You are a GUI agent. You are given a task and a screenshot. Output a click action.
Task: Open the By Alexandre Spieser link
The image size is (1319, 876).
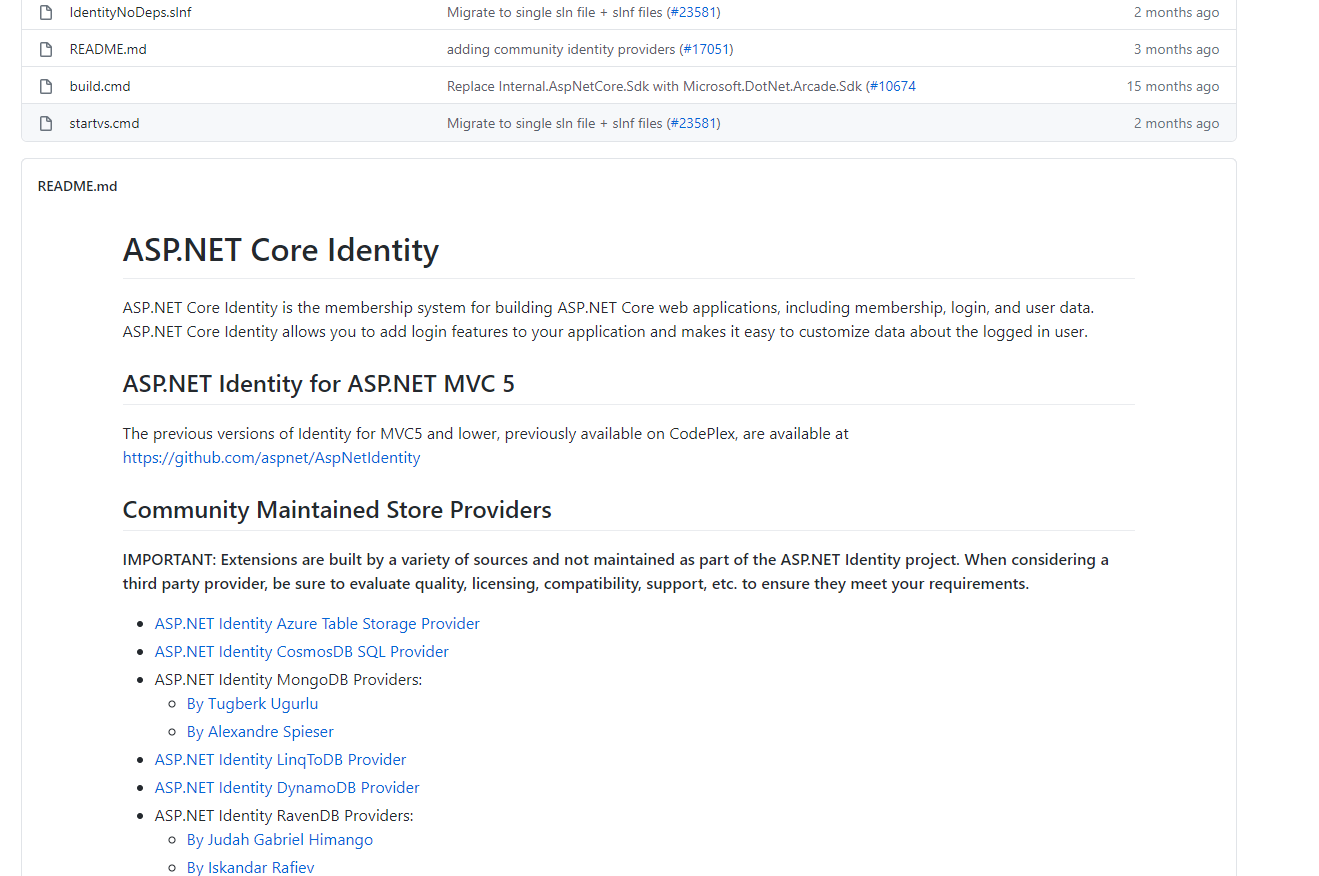click(260, 732)
